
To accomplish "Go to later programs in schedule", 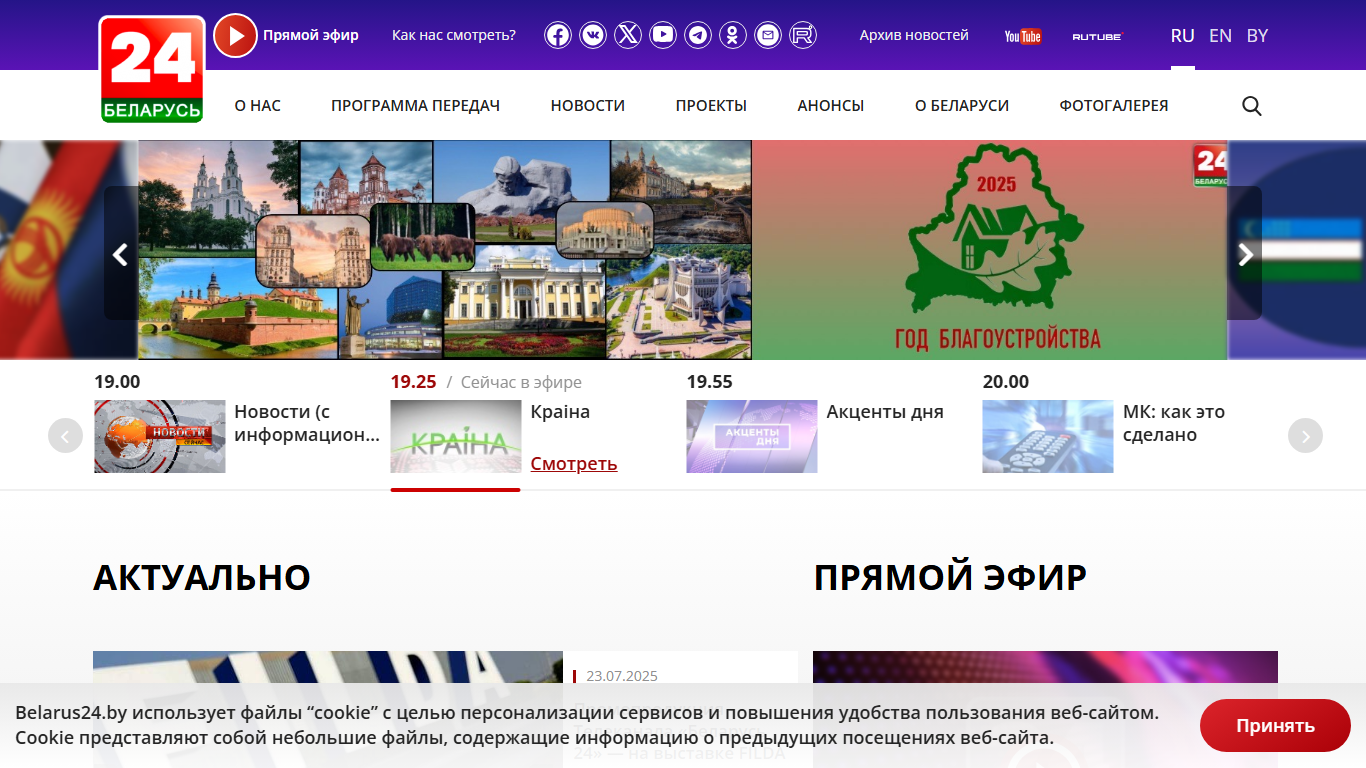I will coord(1305,436).
